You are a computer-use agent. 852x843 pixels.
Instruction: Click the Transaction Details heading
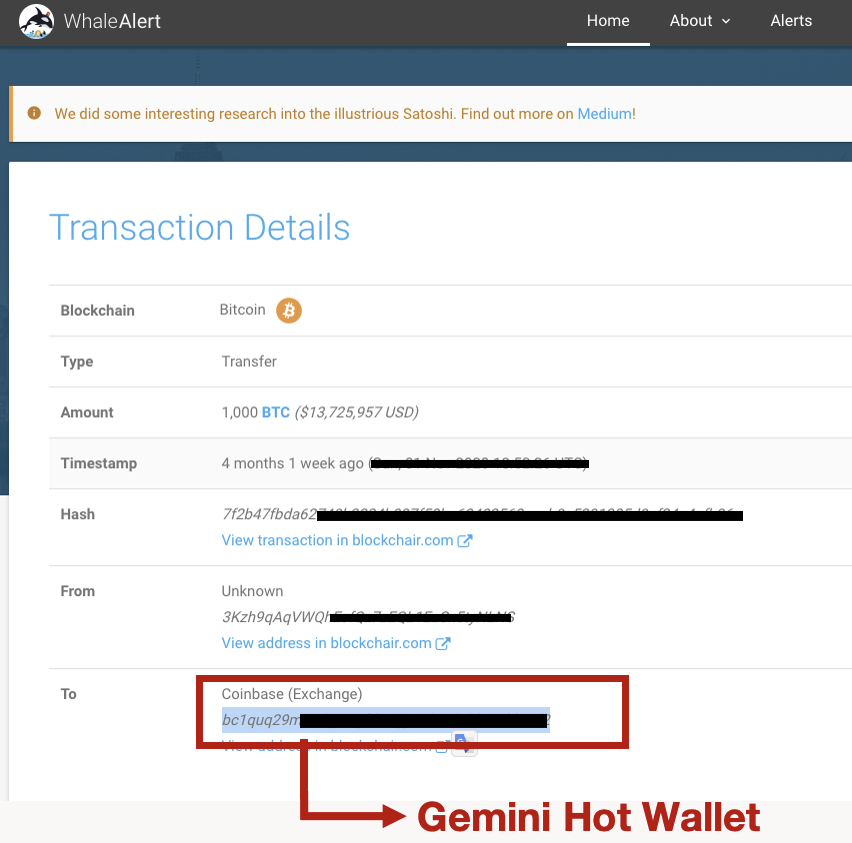[x=199, y=227]
